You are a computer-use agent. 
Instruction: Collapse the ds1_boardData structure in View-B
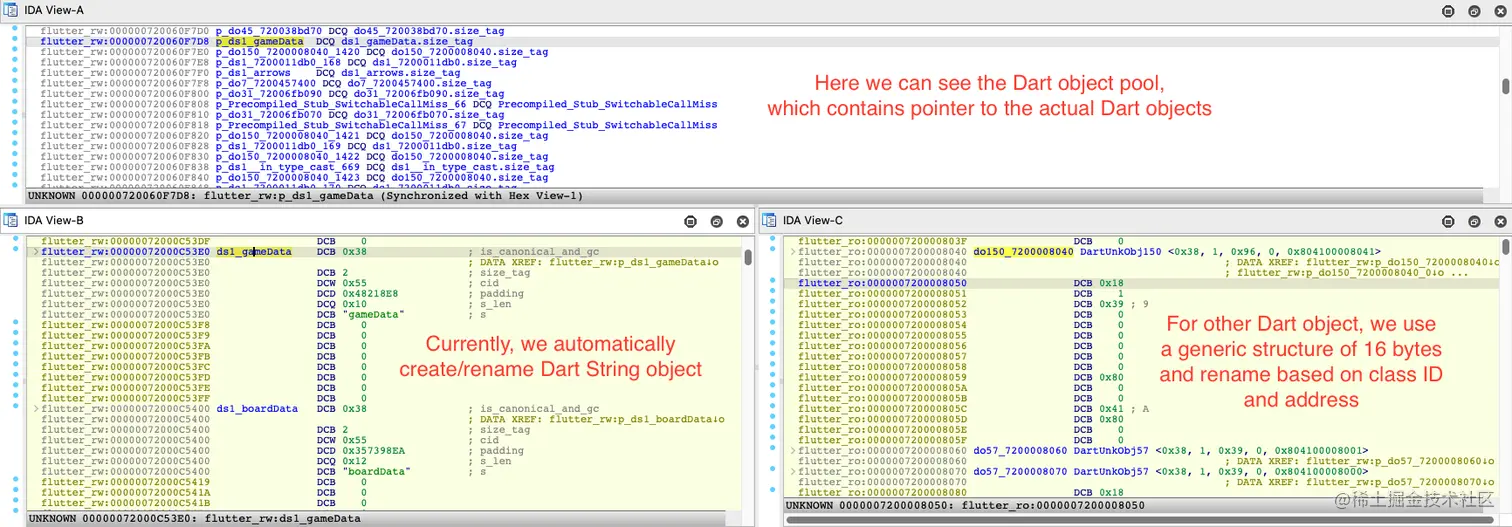tap(36, 409)
